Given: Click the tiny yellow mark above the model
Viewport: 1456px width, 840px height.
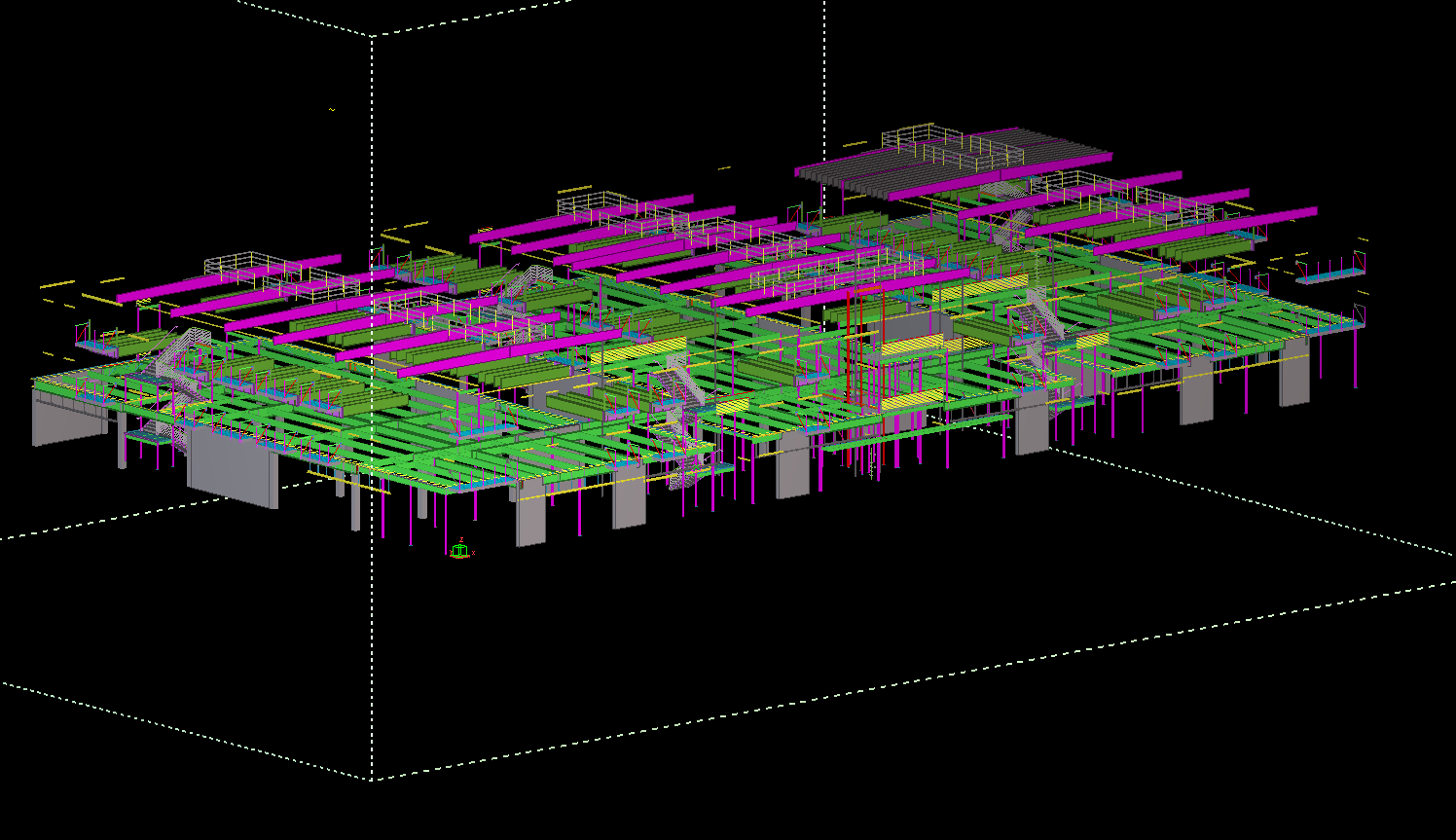Looking at the screenshot, I should click(x=332, y=110).
